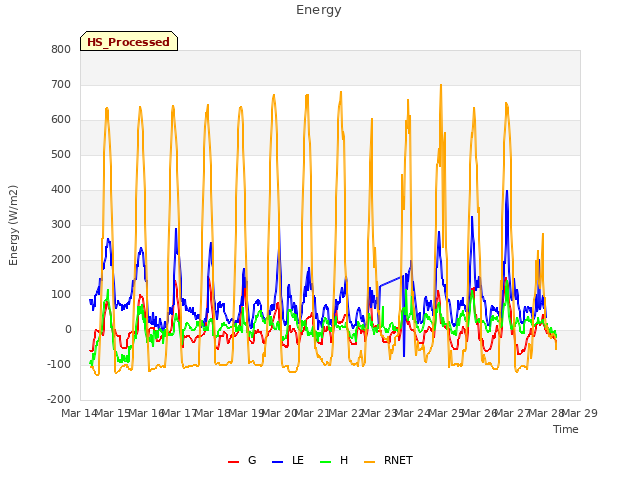Click the 0 y-axis tick label
This screenshot has height=480, width=640.
point(68,330)
